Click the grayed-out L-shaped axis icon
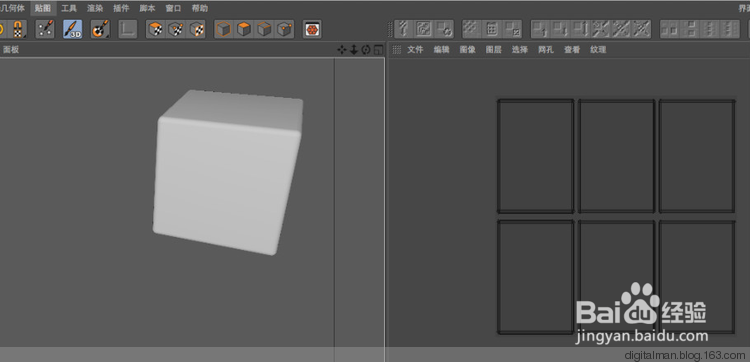The image size is (750, 362). click(128, 29)
